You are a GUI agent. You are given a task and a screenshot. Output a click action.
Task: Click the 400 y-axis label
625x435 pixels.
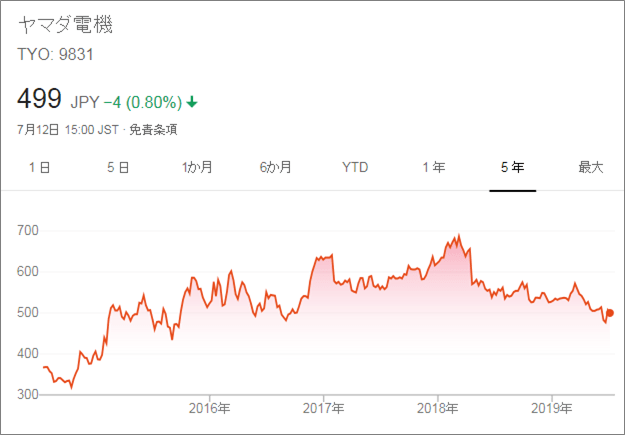click(x=28, y=353)
